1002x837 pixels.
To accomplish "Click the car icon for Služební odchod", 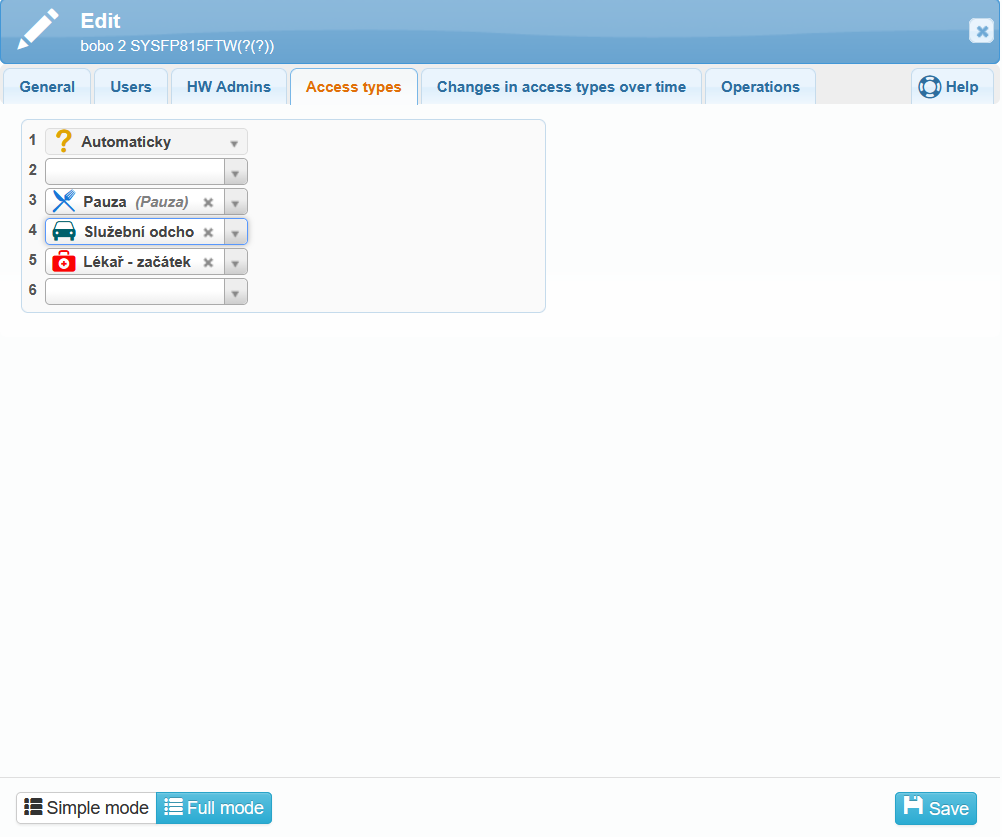I will tap(64, 232).
